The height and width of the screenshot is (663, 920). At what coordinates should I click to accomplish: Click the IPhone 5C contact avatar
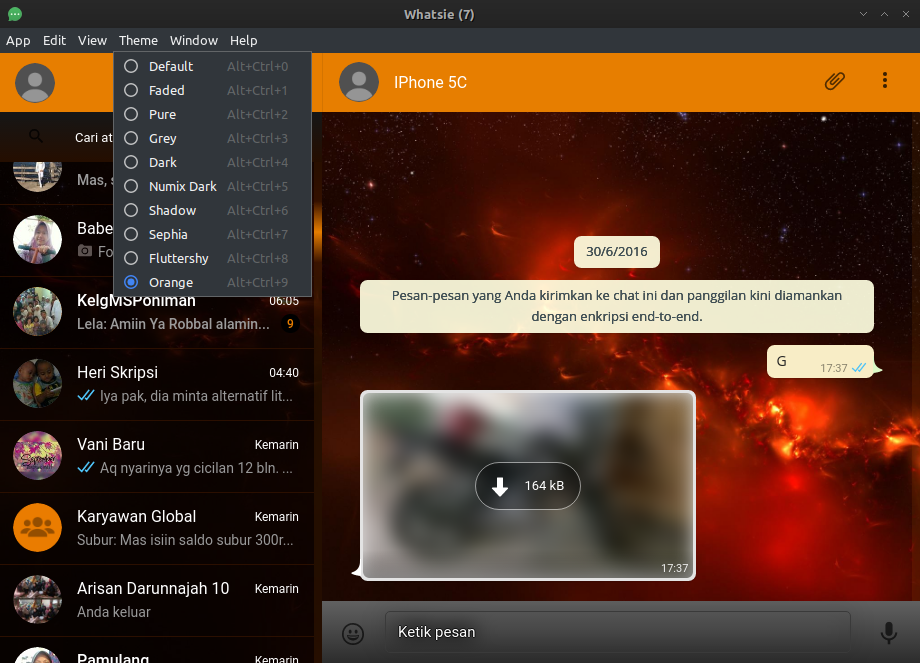coord(359,82)
